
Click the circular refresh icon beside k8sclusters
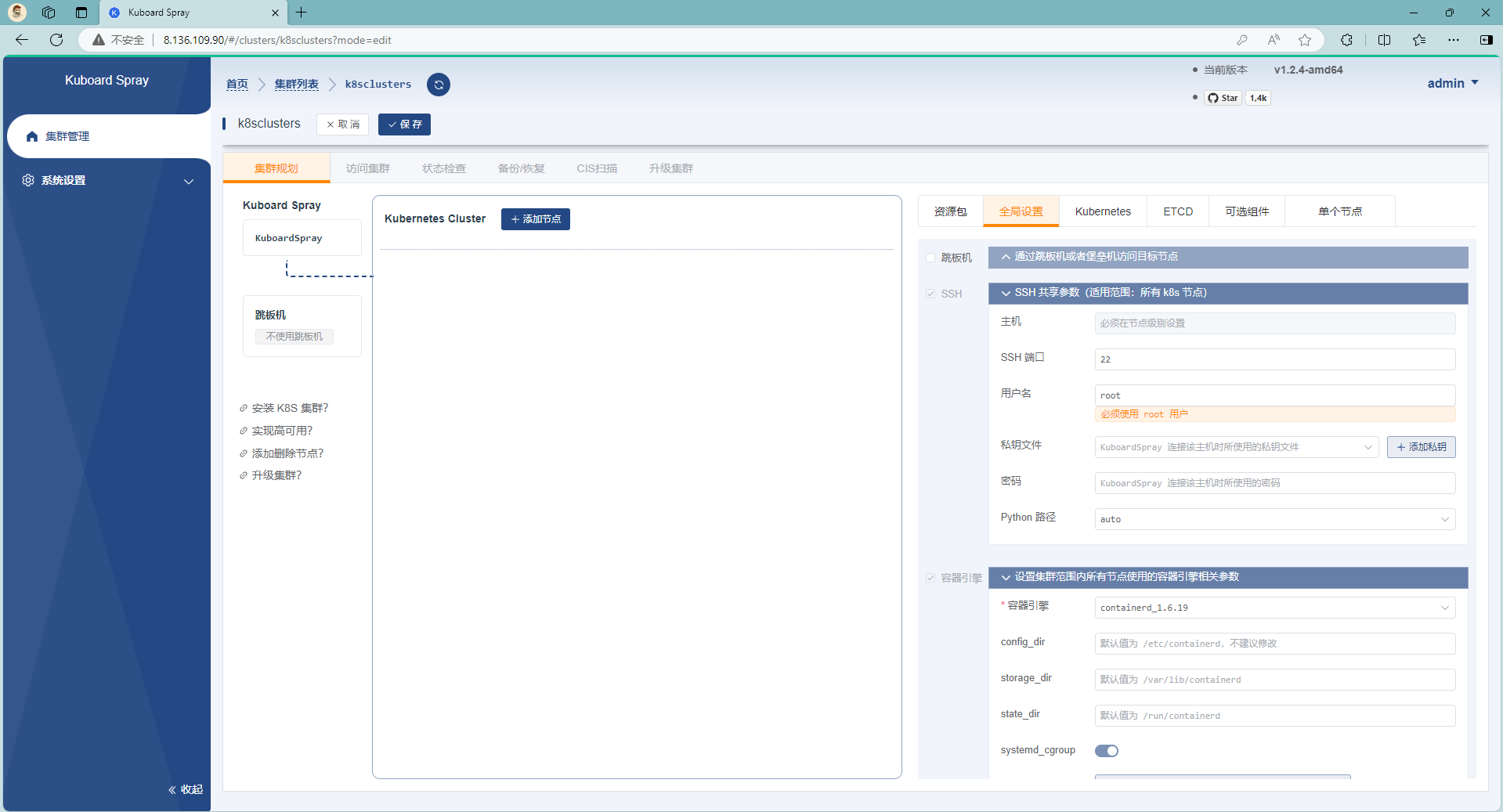[x=439, y=85]
